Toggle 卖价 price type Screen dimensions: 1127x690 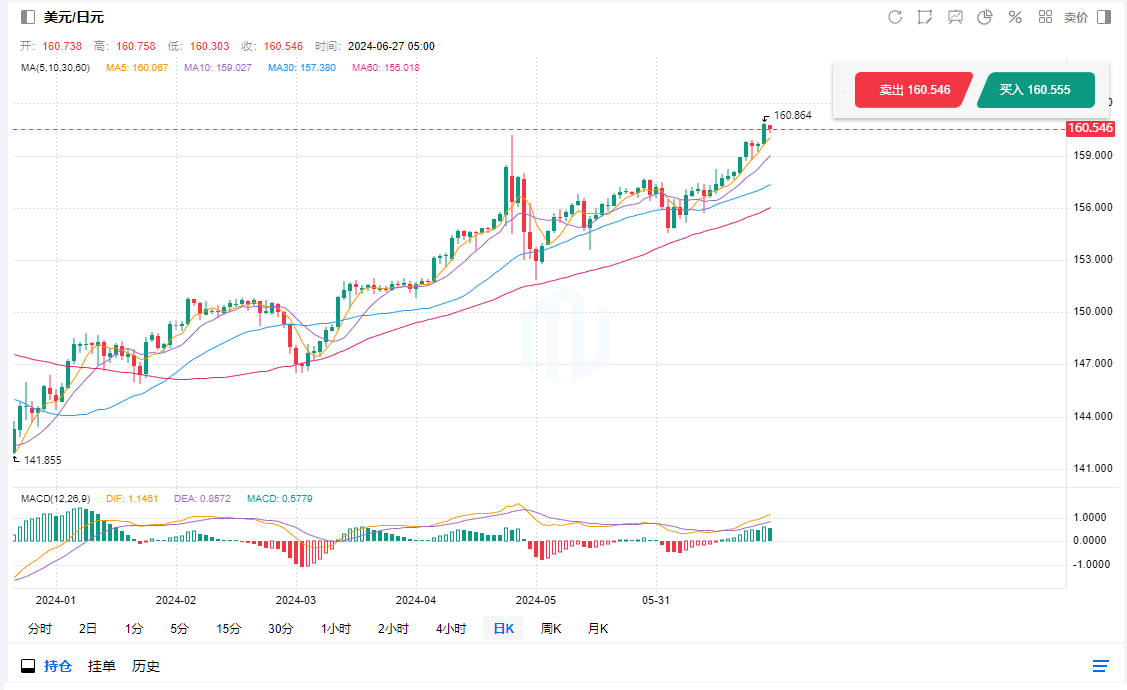point(1075,17)
